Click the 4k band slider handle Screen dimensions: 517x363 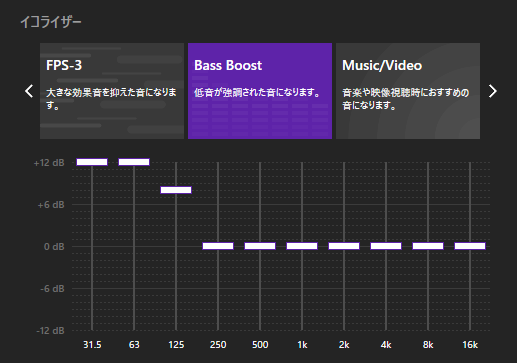[x=386, y=246]
